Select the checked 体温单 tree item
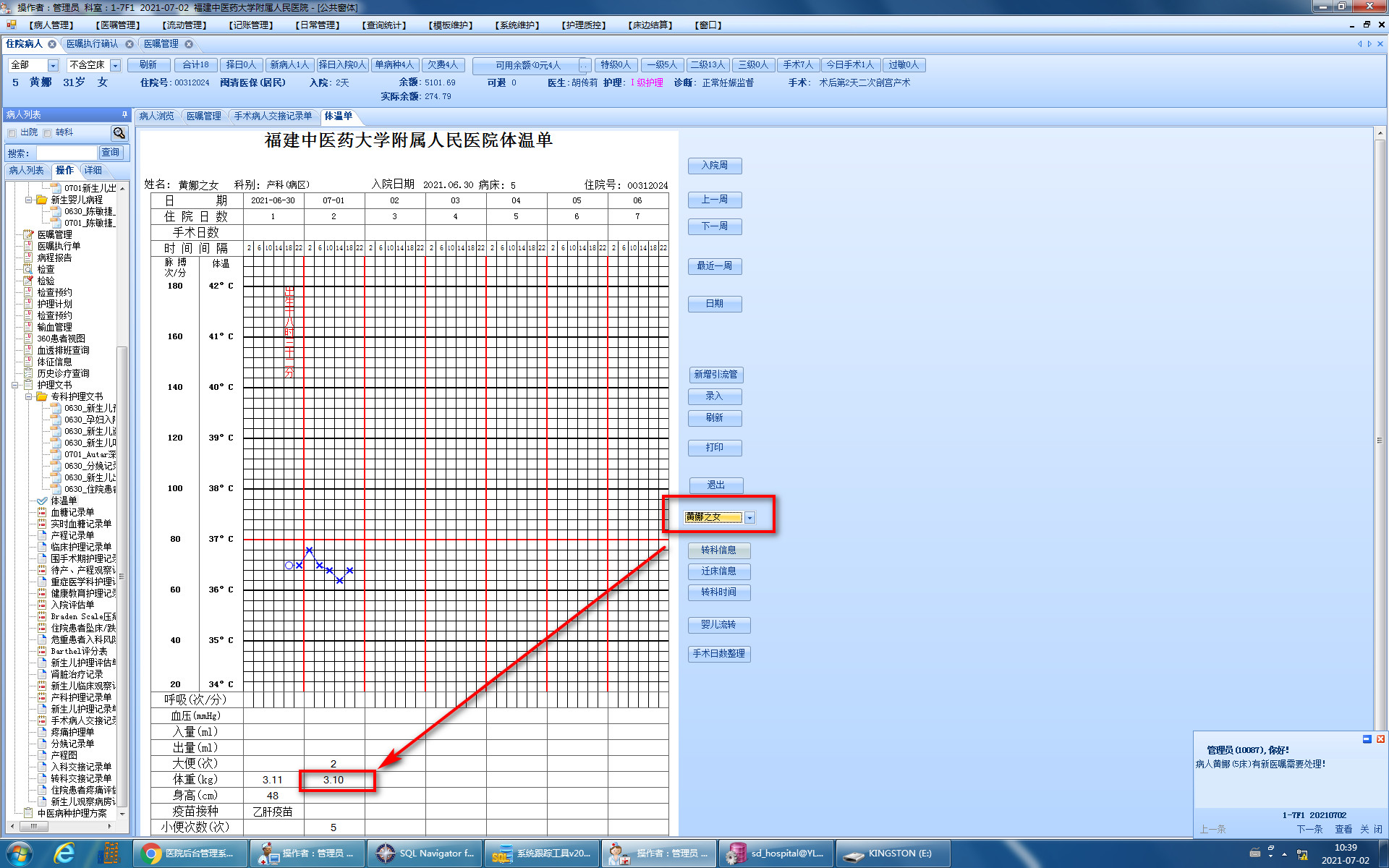1389x868 pixels. click(x=63, y=501)
